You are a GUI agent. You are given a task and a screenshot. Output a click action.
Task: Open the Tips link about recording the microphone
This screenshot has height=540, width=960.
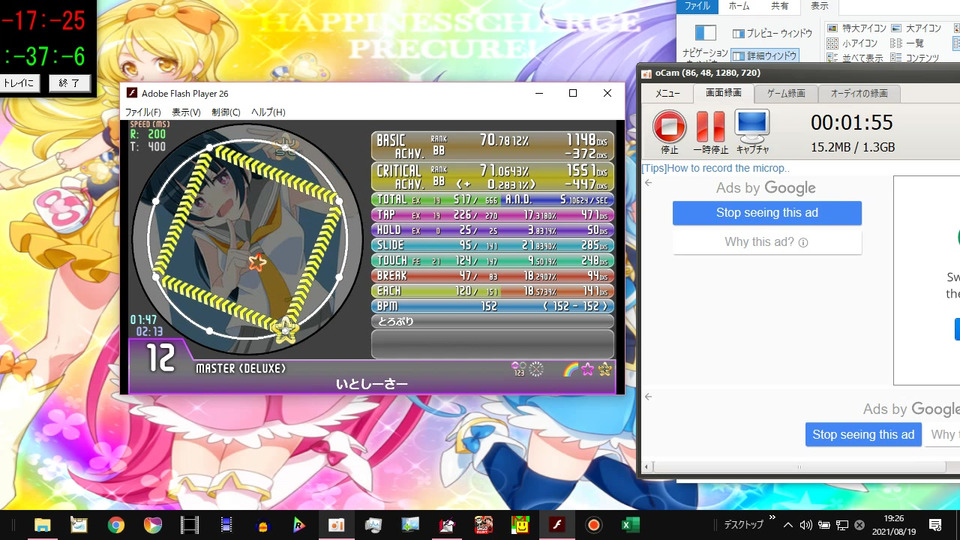coord(716,168)
